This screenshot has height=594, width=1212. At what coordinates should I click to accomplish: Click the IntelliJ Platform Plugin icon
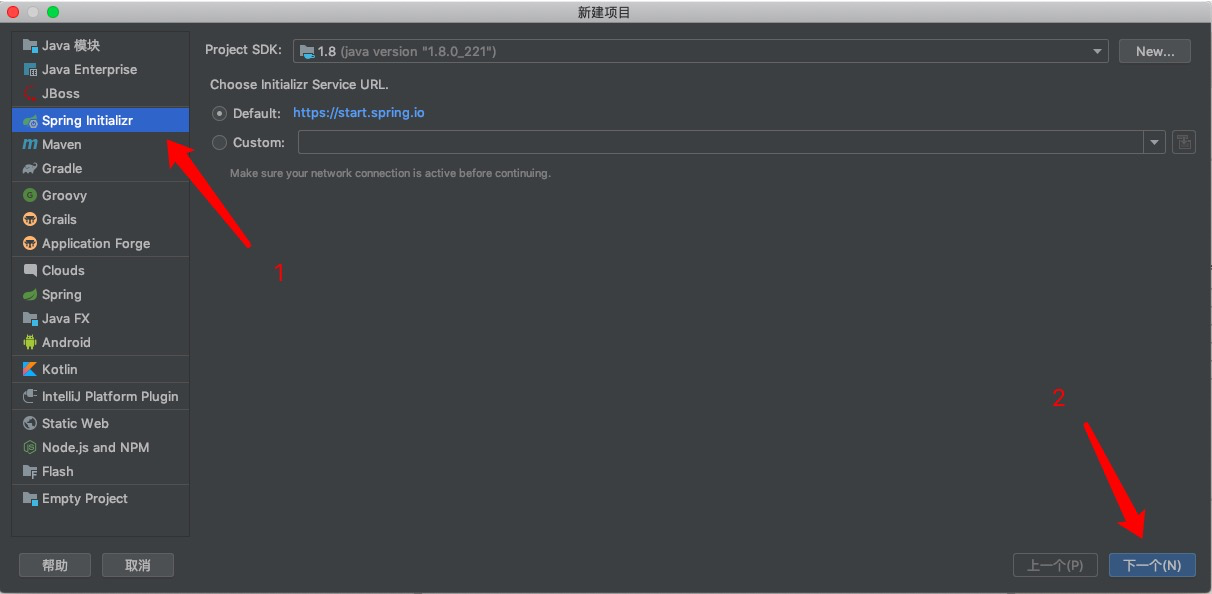(30, 396)
